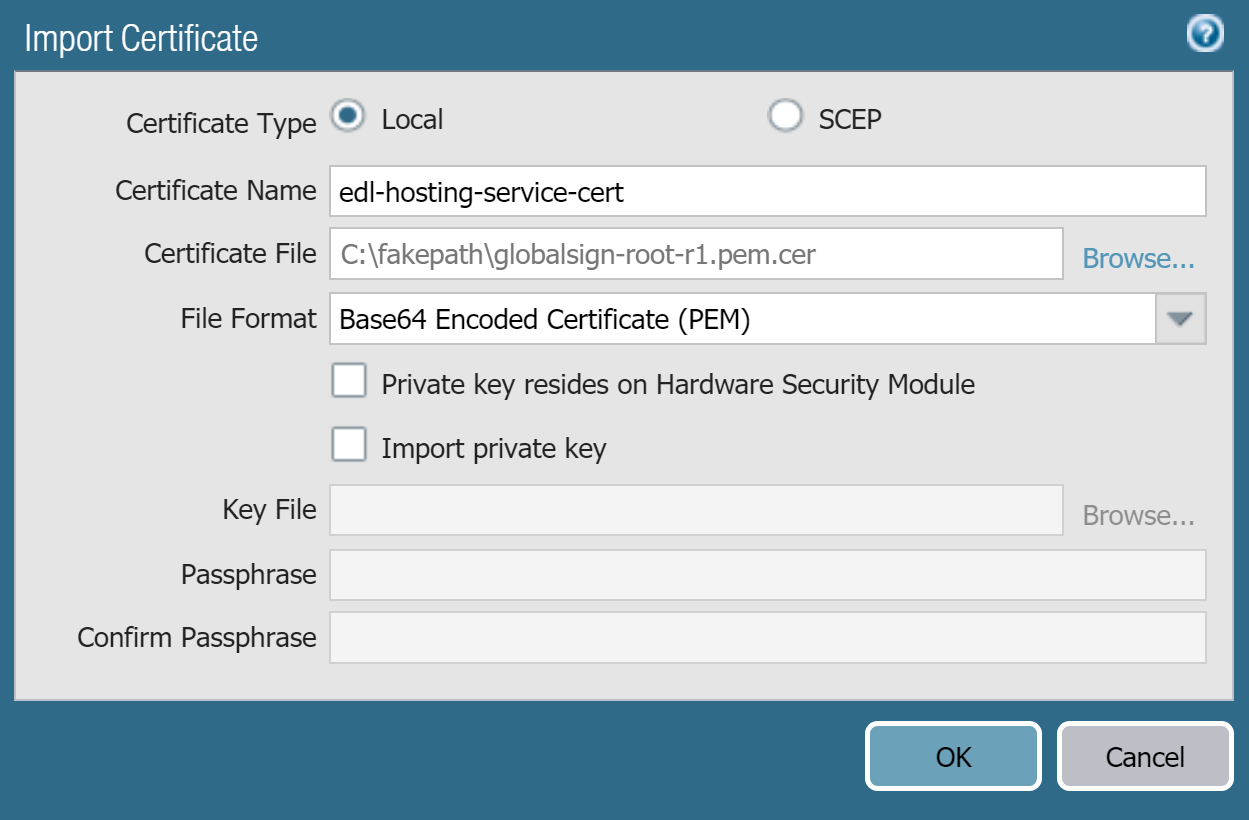Browse for a key file
This screenshot has height=820, width=1249.
pyautogui.click(x=1138, y=516)
